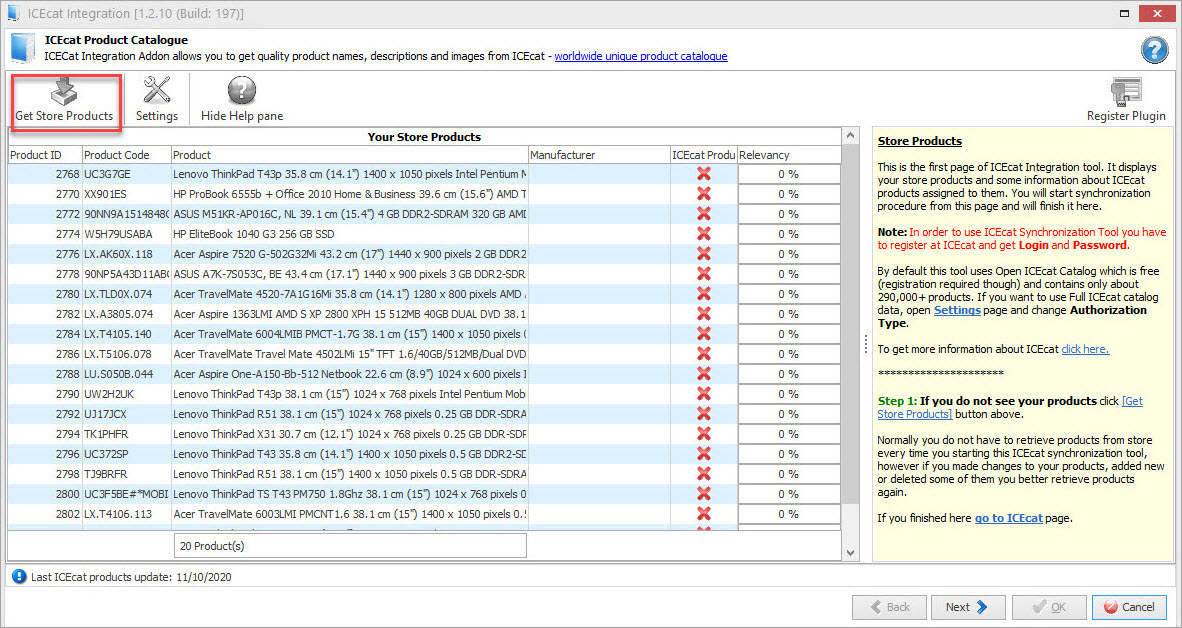
Task: Open the Settings wrench icon
Action: pos(157,91)
